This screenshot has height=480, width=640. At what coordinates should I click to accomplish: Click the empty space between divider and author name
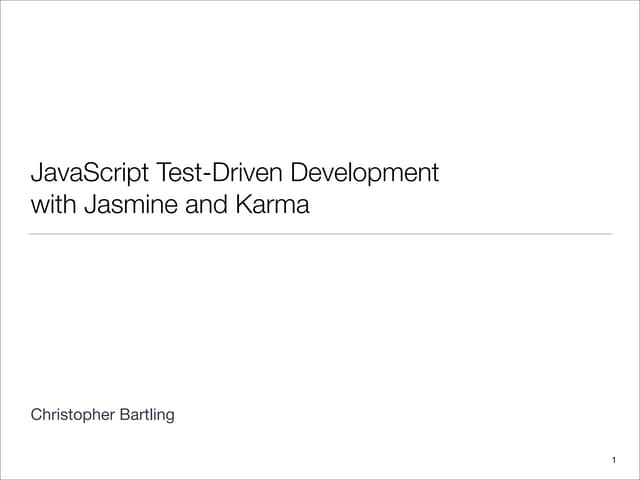(x=320, y=320)
